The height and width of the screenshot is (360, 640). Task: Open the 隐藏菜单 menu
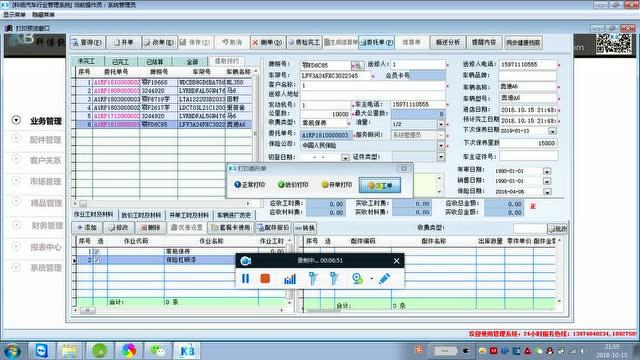pyautogui.click(x=43, y=15)
